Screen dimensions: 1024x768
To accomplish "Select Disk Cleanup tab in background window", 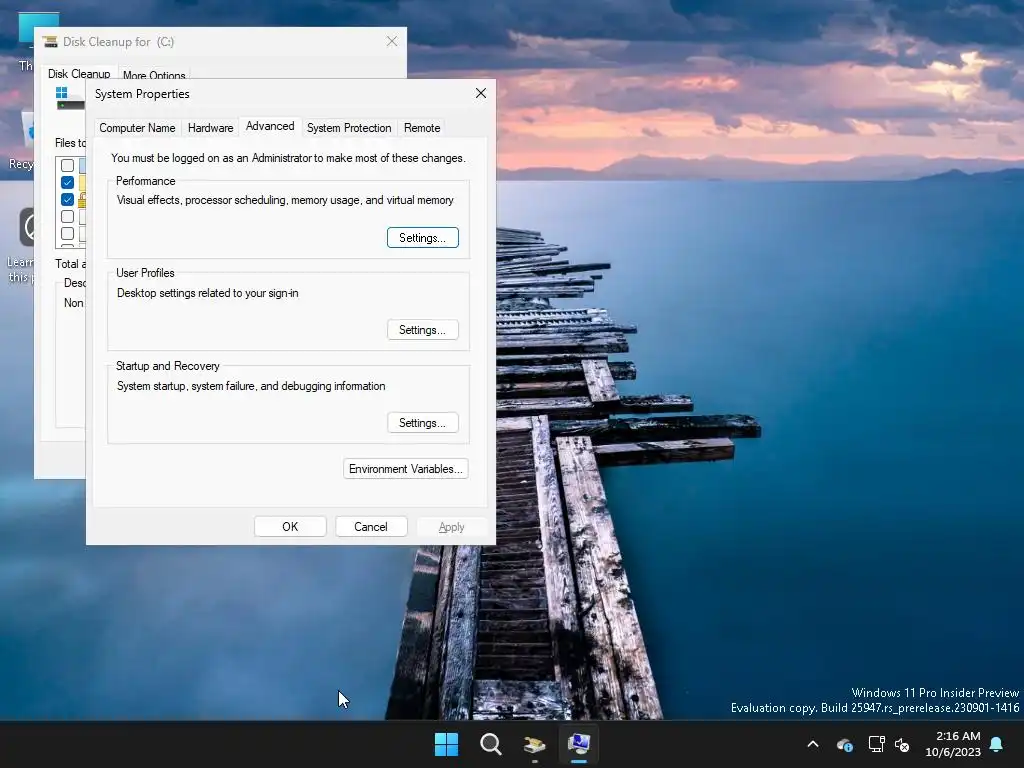I will pyautogui.click(x=79, y=73).
